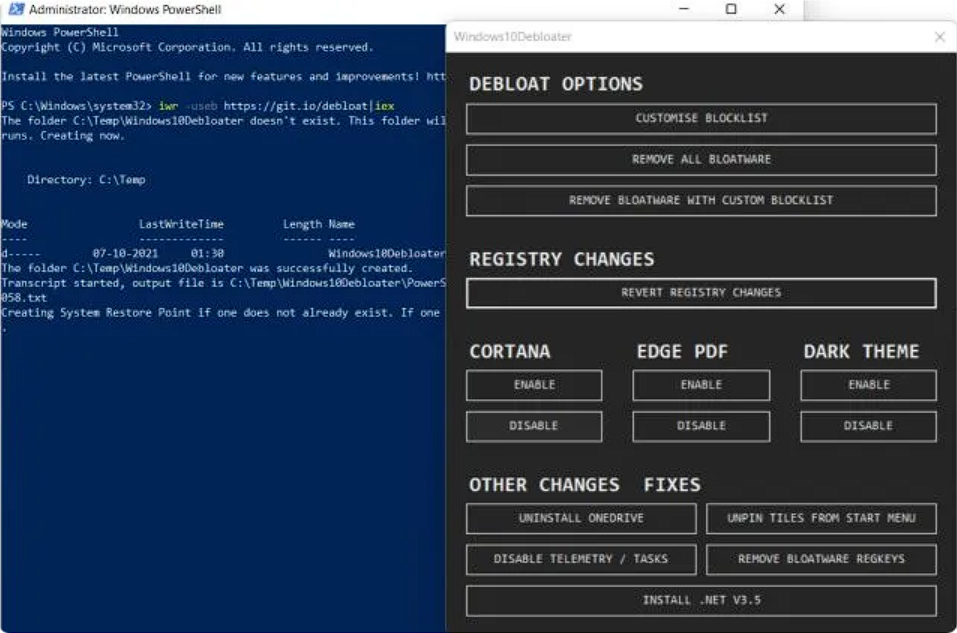
Task: Click Remove All Bloatware
Action: 701,159
